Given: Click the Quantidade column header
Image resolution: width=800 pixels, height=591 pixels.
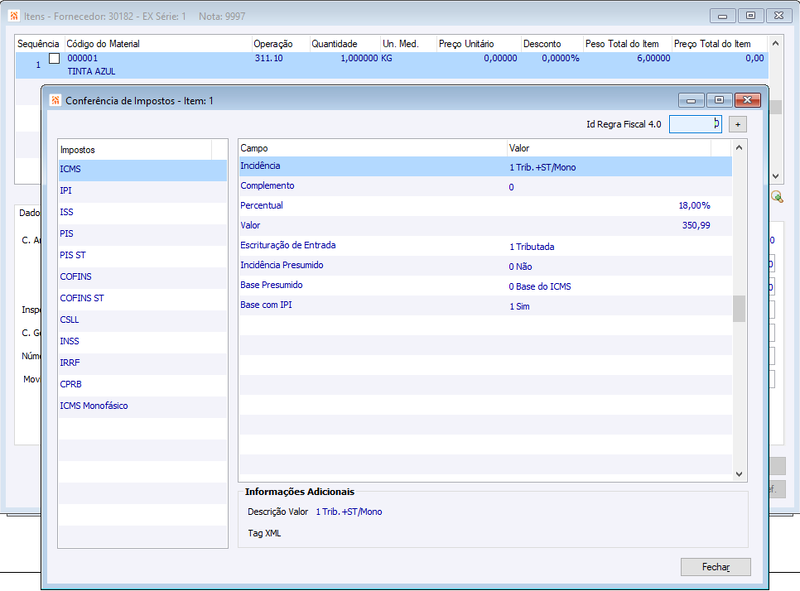Looking at the screenshot, I should pyautogui.click(x=345, y=44).
